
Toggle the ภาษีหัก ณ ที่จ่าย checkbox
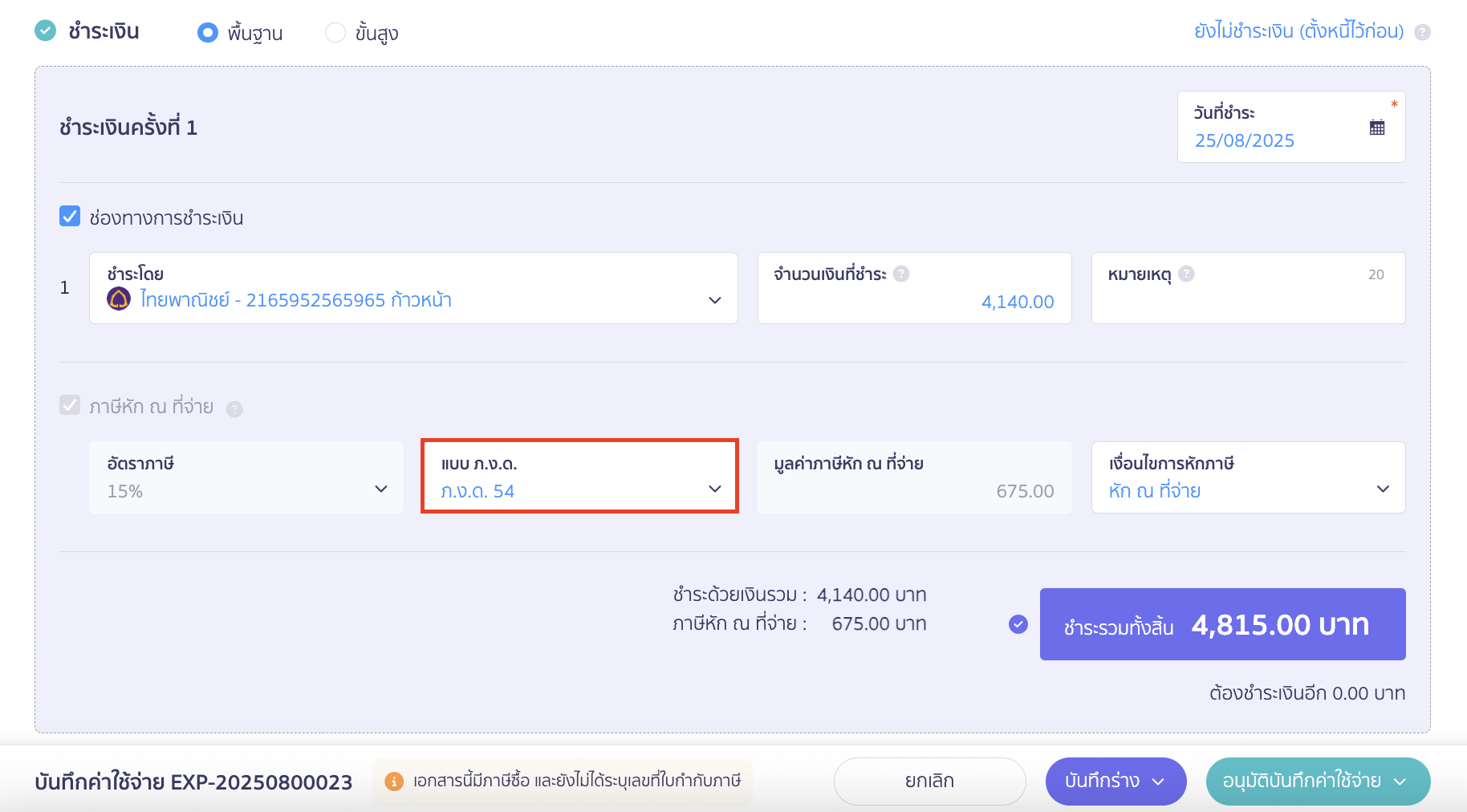pos(70,405)
